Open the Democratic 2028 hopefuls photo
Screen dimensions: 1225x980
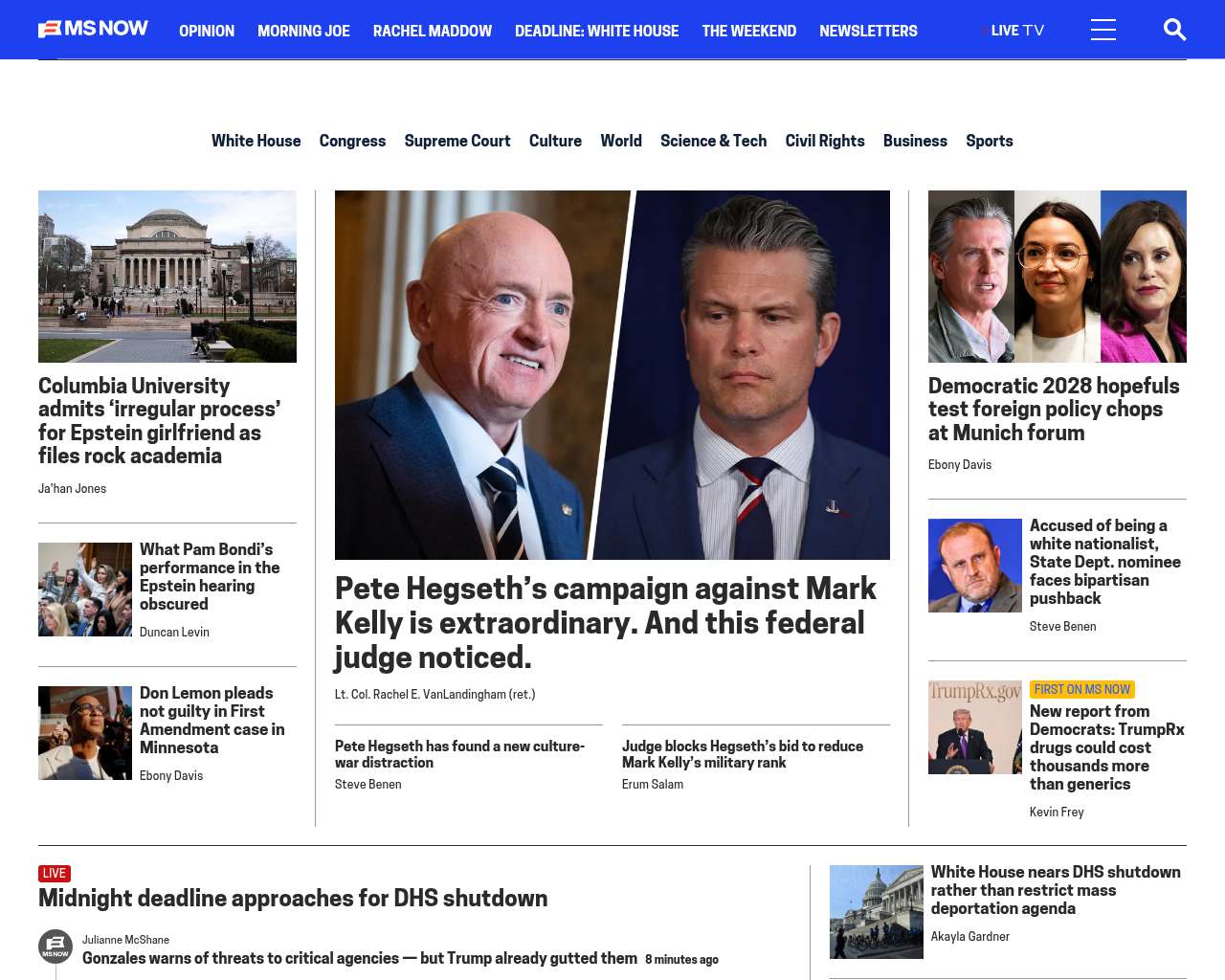tap(1058, 277)
